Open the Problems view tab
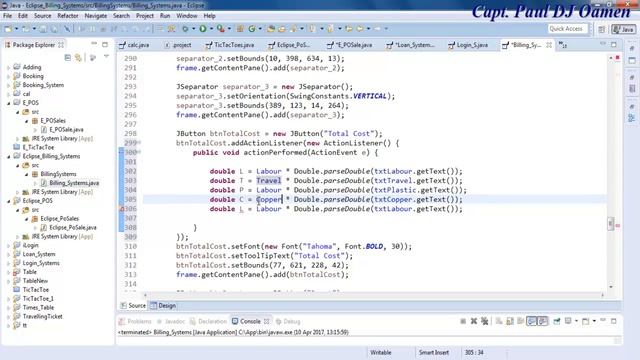640x360 pixels. point(135,321)
